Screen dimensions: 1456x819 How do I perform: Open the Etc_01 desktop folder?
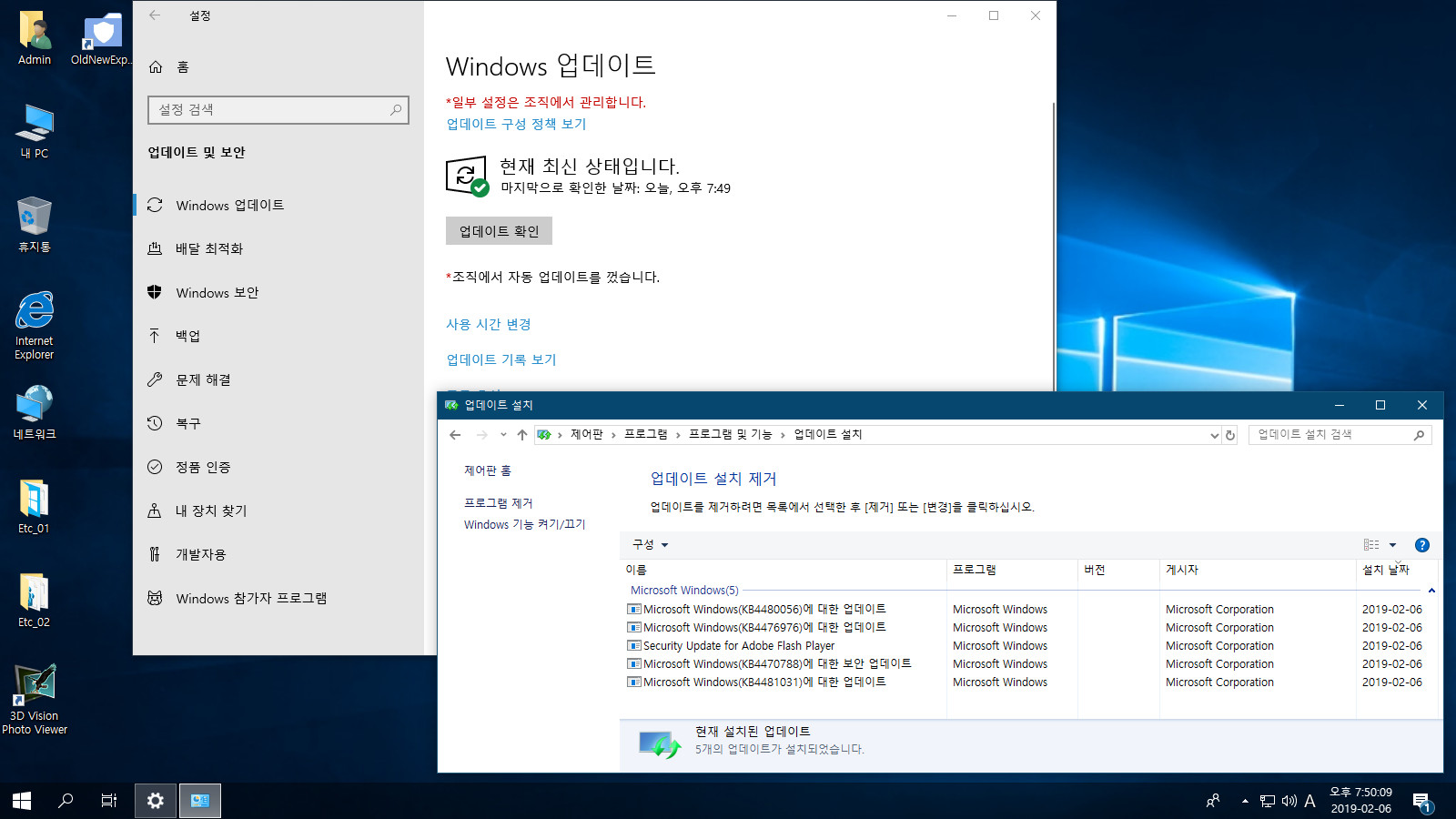click(x=35, y=506)
